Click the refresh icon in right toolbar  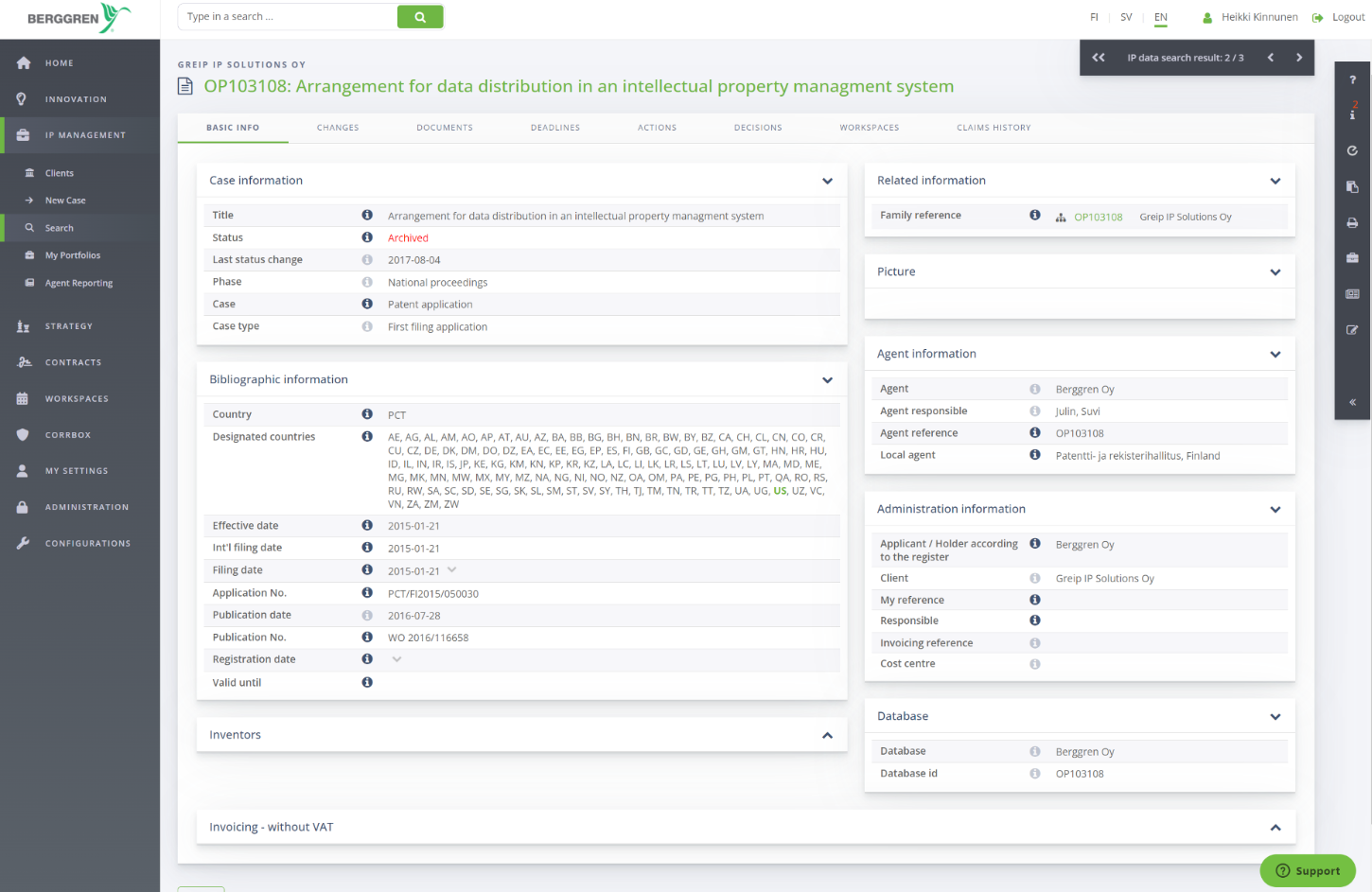tap(1352, 150)
